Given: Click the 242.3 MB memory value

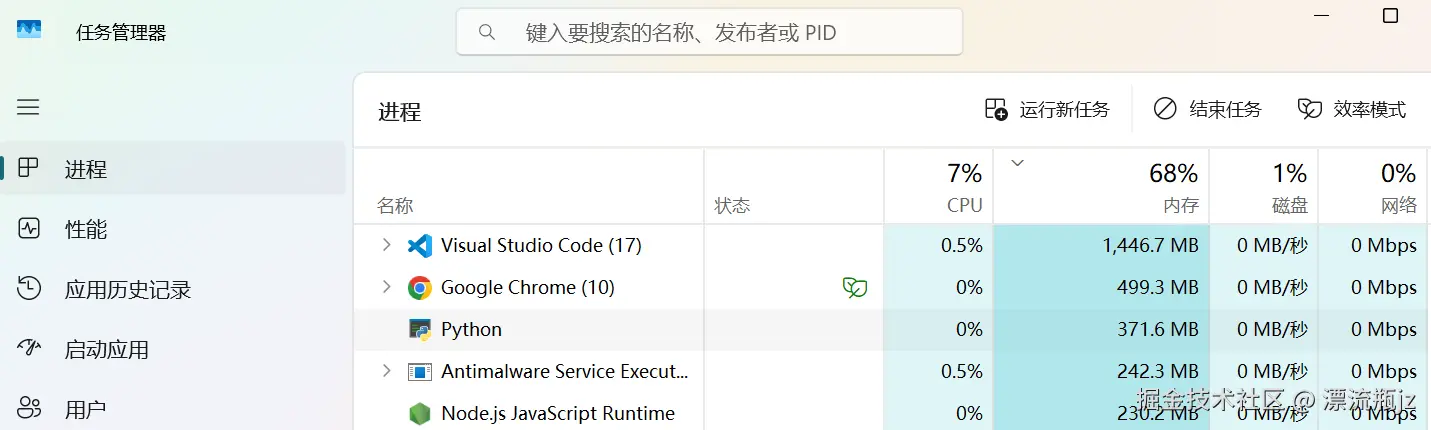Looking at the screenshot, I should coord(1157,372).
